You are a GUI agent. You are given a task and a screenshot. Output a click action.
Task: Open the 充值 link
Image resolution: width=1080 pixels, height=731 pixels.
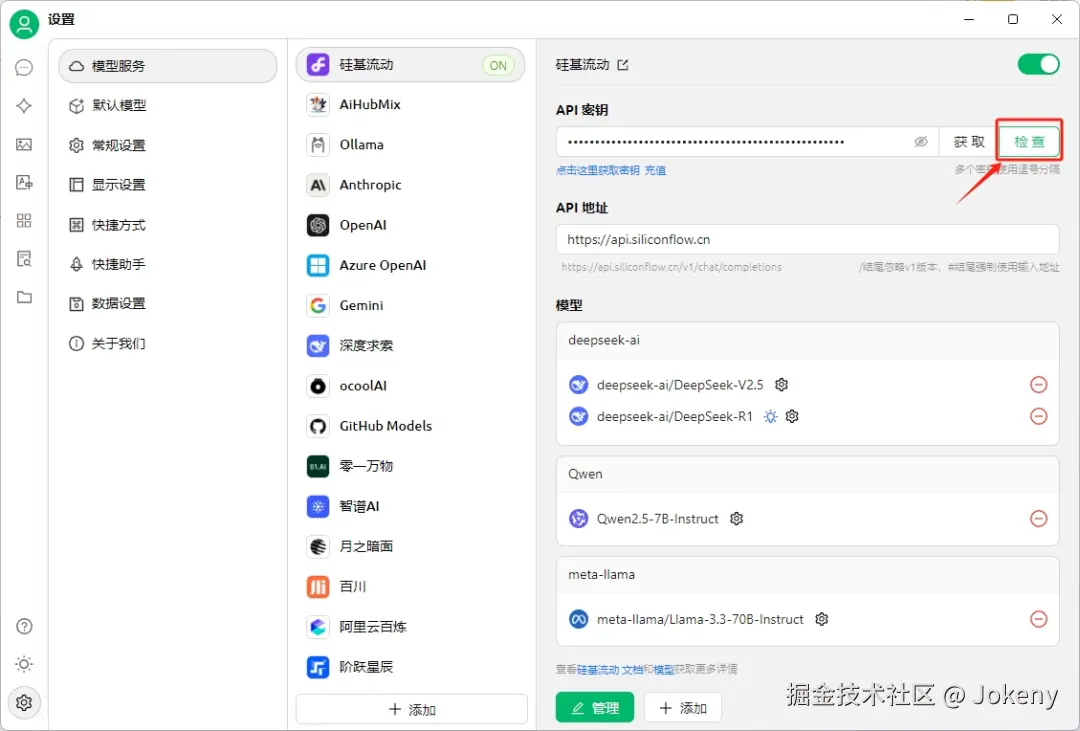click(655, 170)
